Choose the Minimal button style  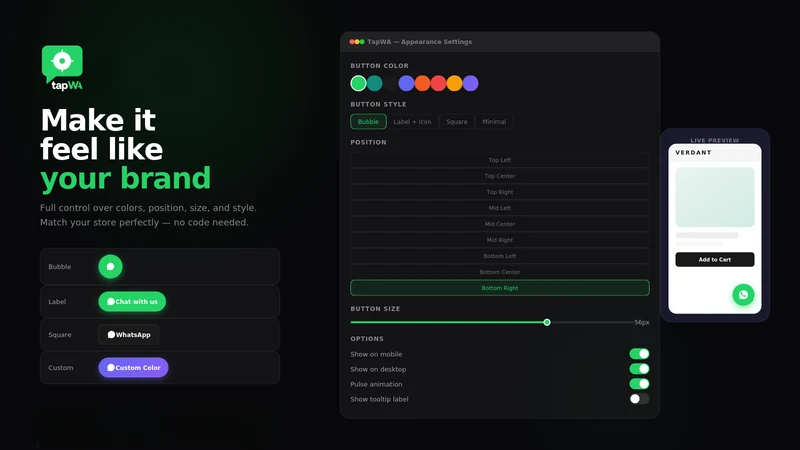(494, 121)
